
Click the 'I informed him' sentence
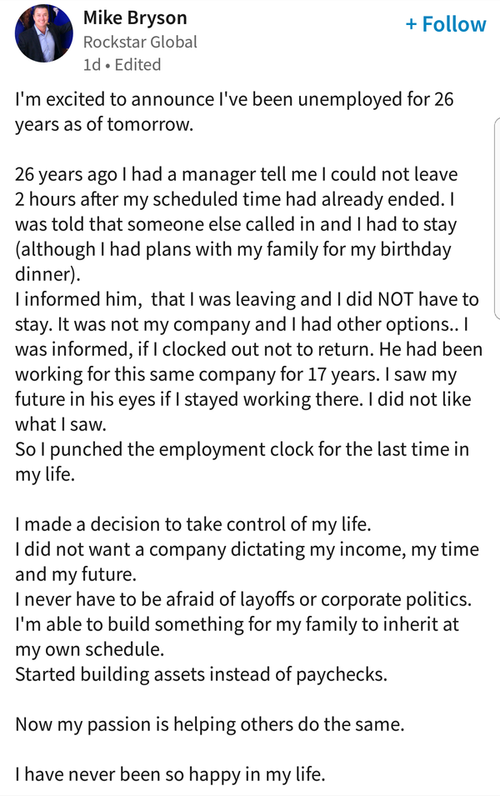(247, 311)
